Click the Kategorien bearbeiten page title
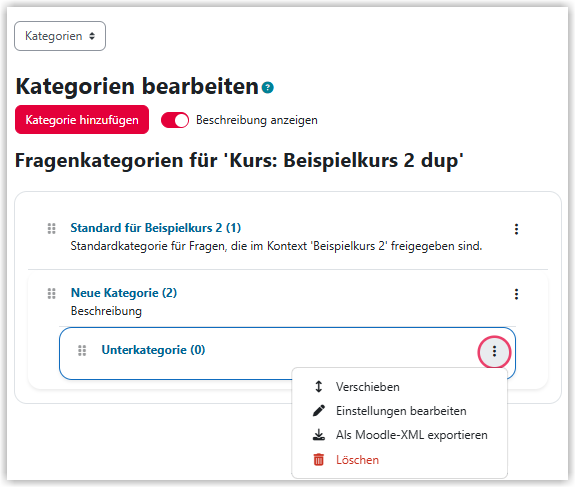576x488 pixels. 137,86
